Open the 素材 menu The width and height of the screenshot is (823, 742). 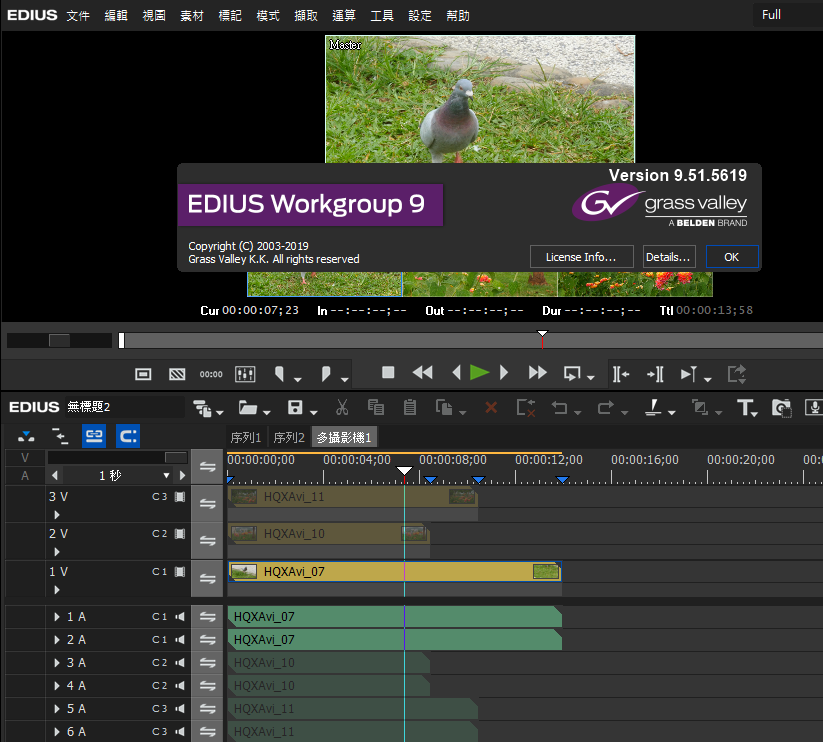click(x=192, y=16)
